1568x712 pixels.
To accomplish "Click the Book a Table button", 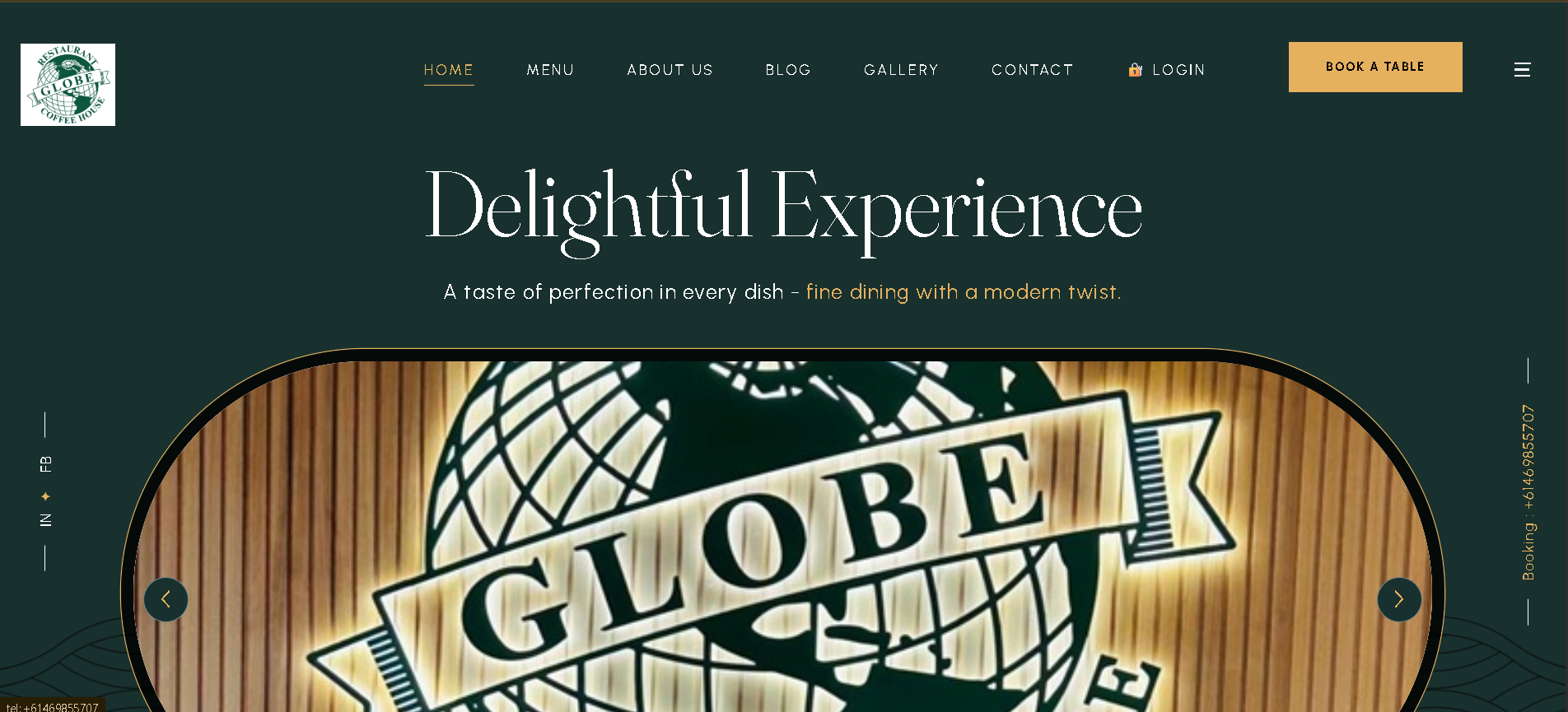I will 1375,67.
